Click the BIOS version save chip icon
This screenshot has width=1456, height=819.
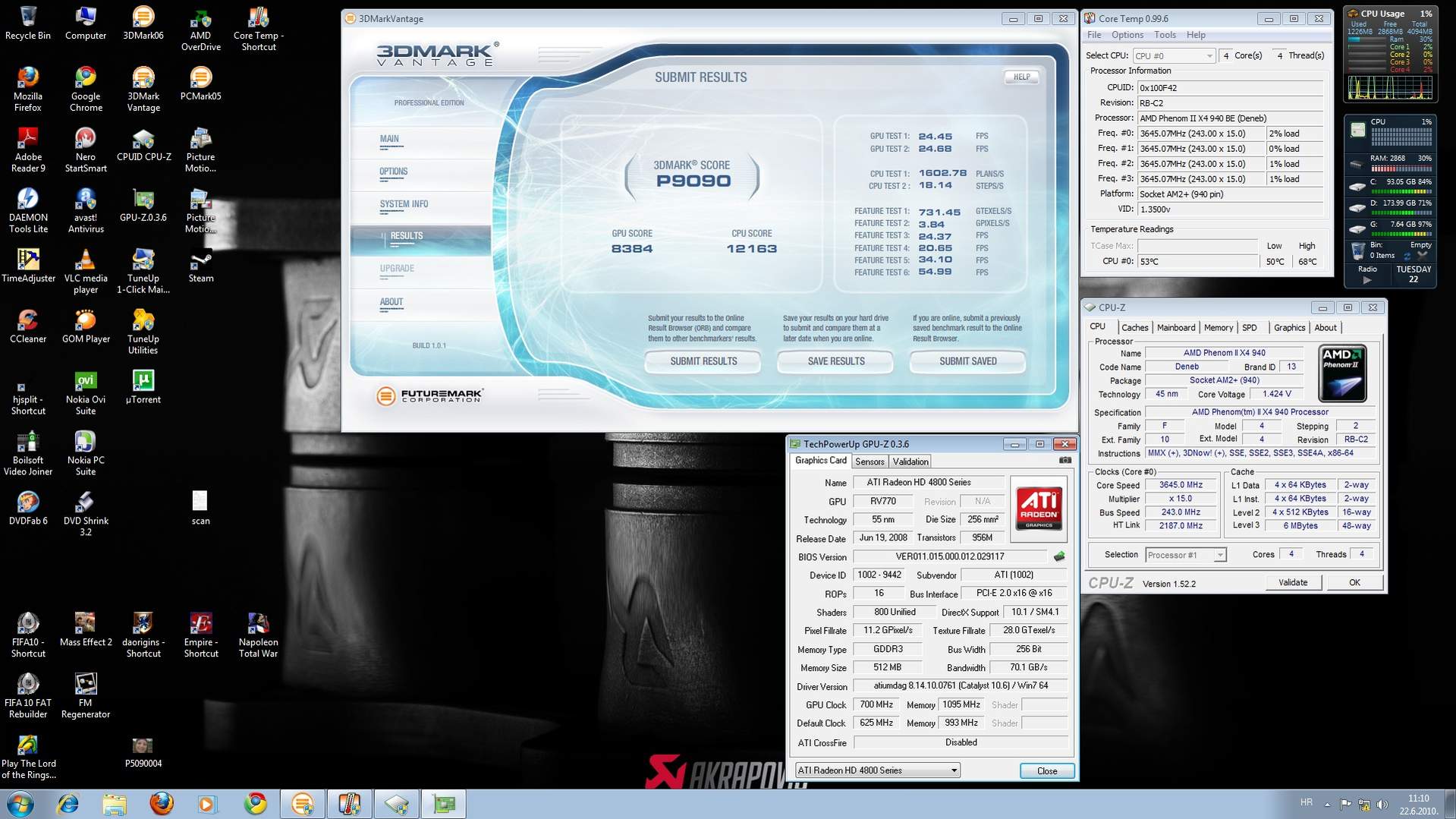click(x=1059, y=556)
